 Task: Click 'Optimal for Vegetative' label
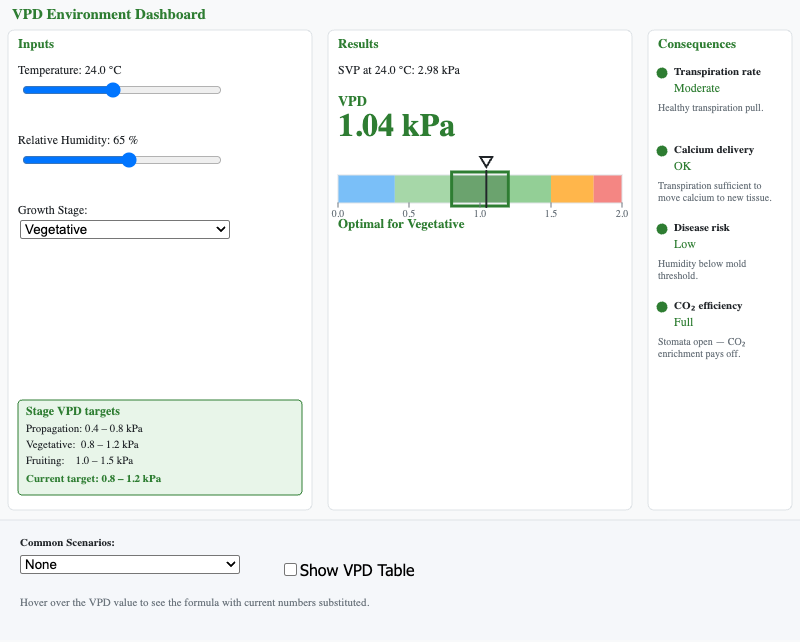[401, 224]
